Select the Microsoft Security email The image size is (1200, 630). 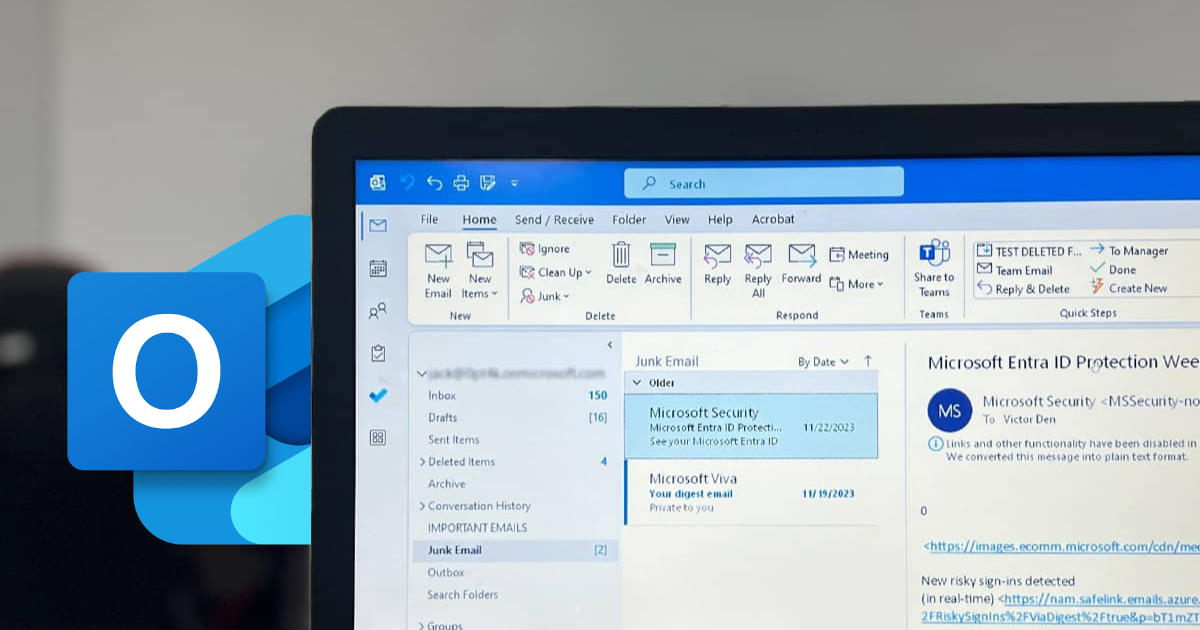click(x=751, y=426)
